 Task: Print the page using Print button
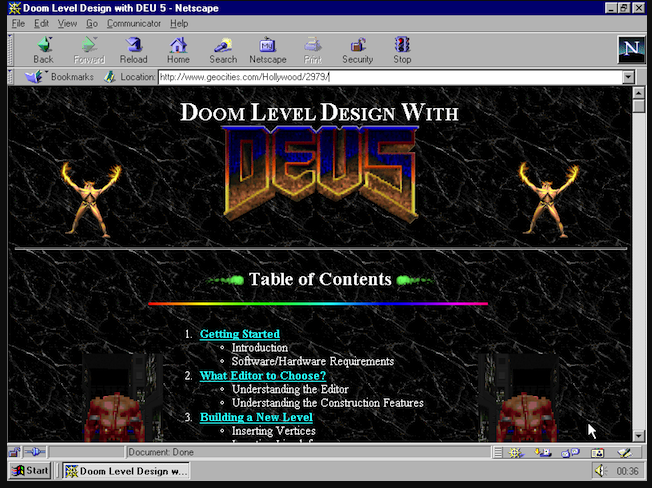[x=313, y=50]
